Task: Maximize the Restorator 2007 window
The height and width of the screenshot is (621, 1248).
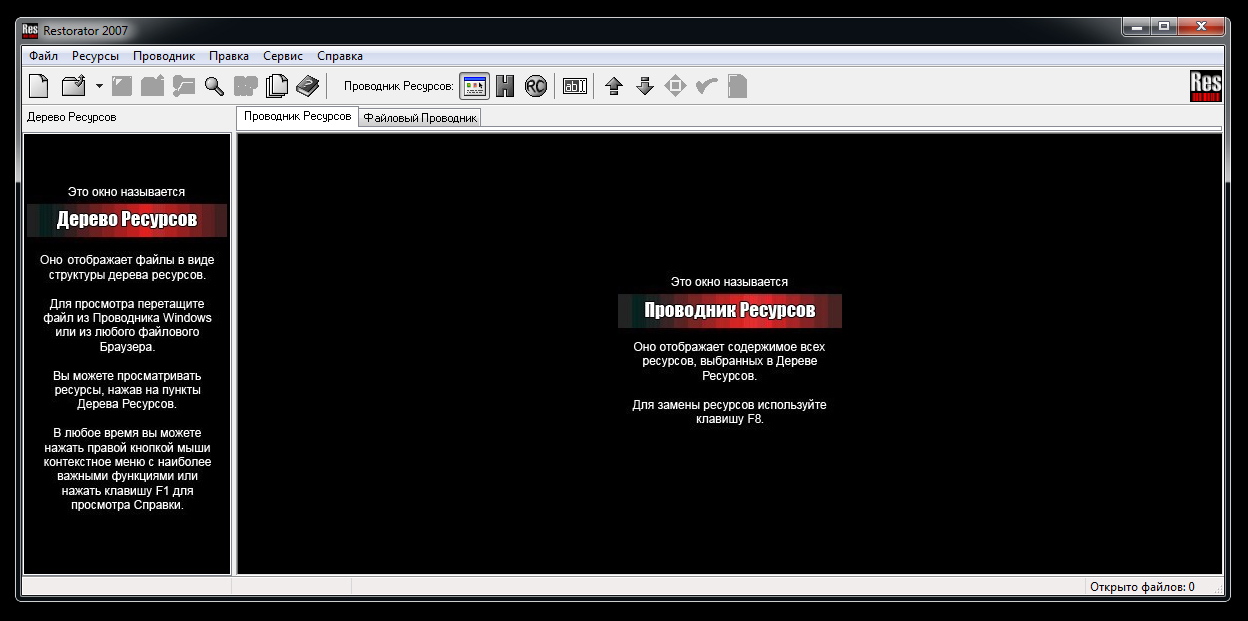Action: pos(1164,27)
